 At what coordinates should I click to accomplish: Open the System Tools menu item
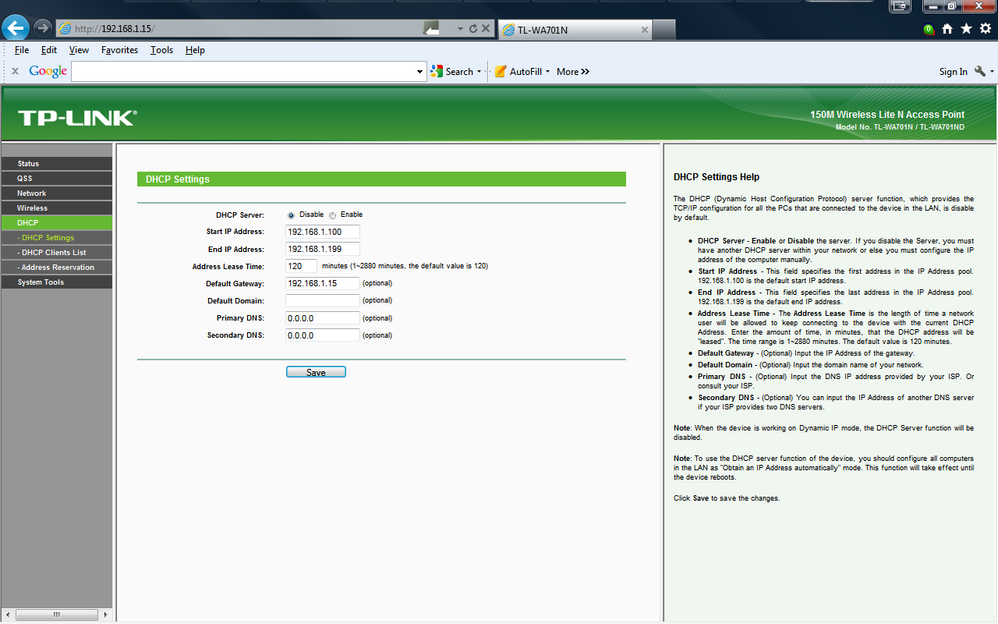tap(57, 282)
